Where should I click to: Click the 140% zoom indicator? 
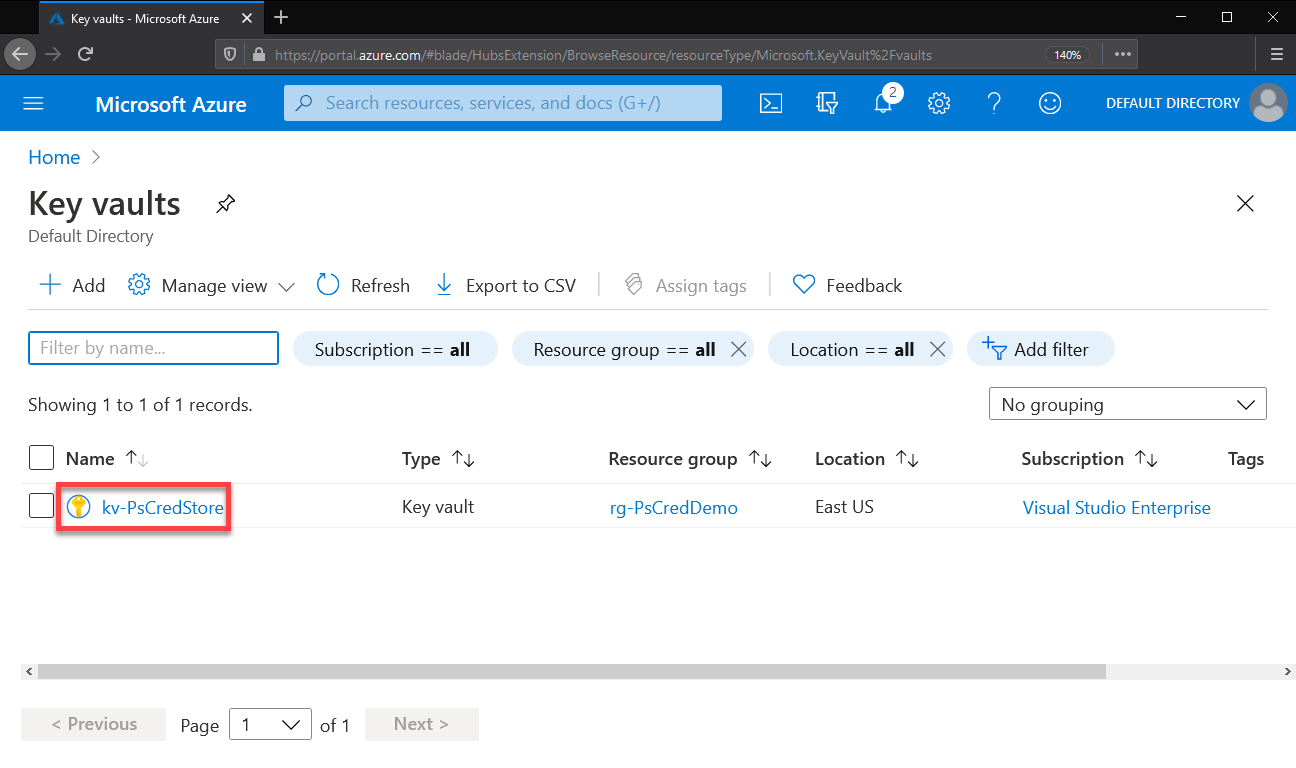point(1067,55)
